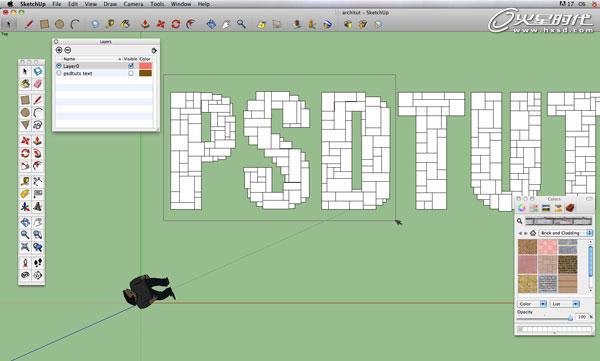The height and width of the screenshot is (361, 600).
Task: Open the List dropdown in Colors panel
Action: (565, 304)
